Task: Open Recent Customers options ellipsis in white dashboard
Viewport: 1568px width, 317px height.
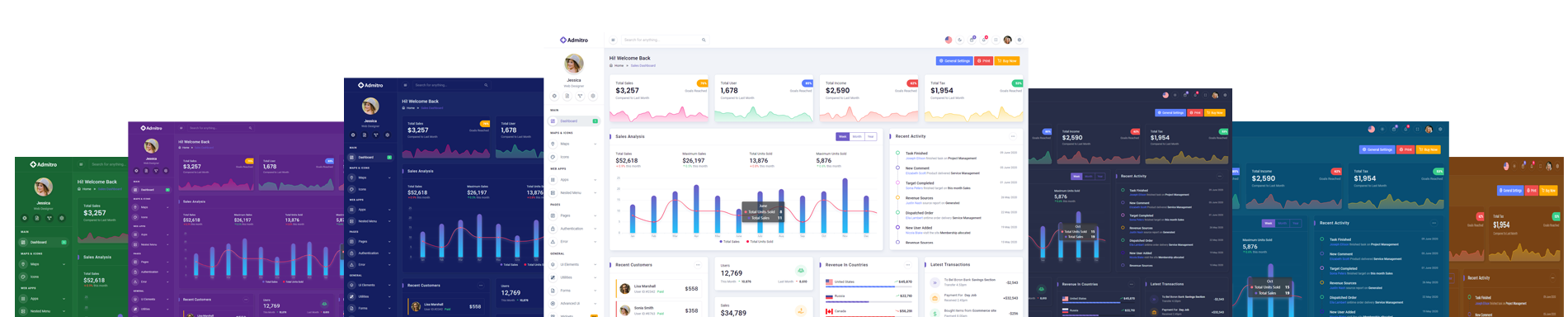Action: (698, 265)
